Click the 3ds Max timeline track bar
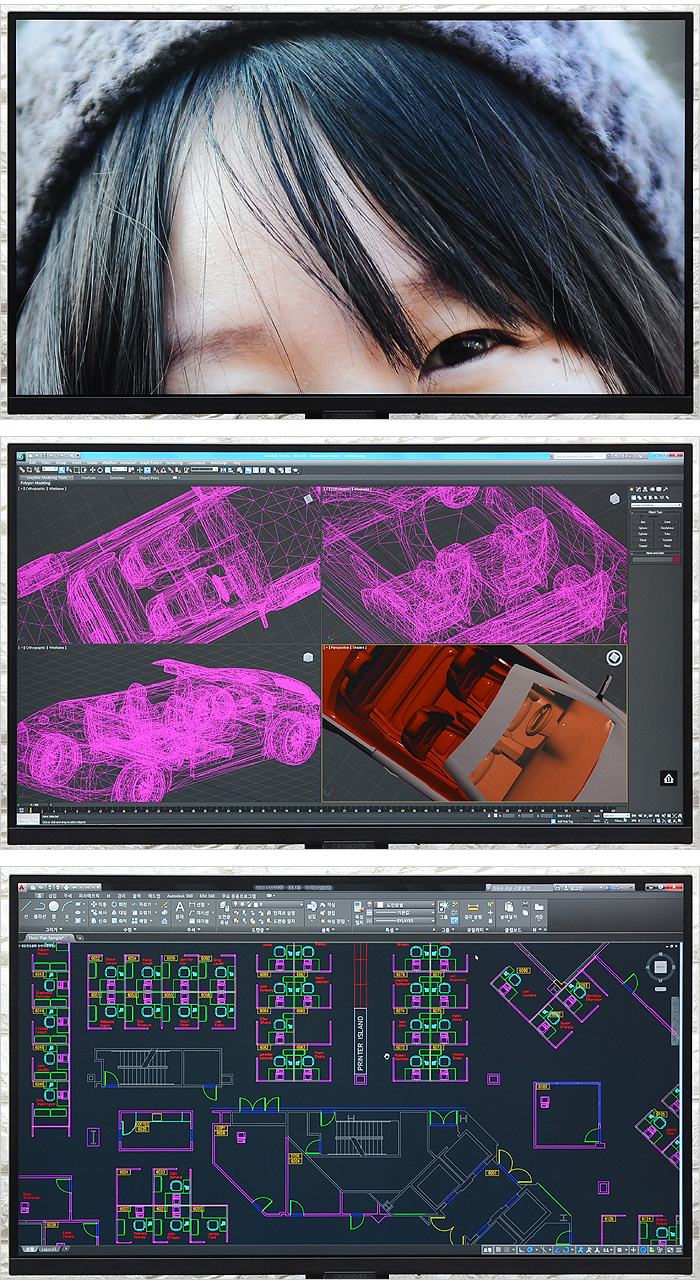Viewport: 700px width, 1283px height. [300, 808]
